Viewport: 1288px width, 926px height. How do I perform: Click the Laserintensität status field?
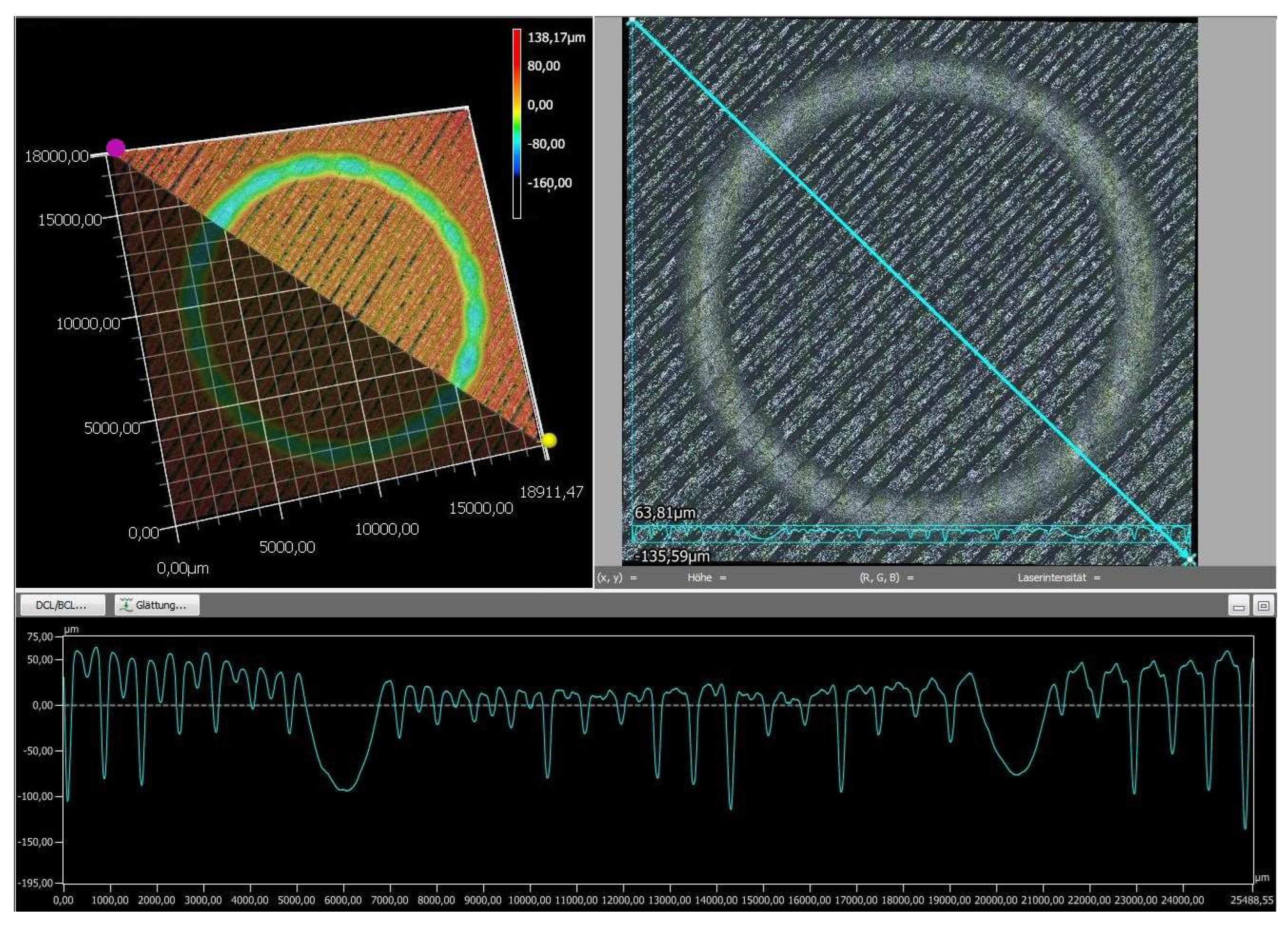[x=1058, y=578]
